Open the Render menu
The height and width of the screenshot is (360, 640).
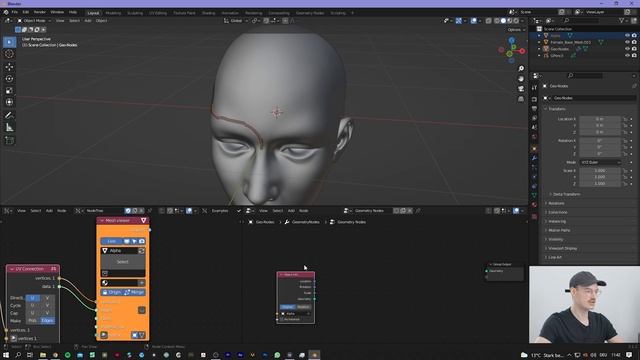point(40,12)
